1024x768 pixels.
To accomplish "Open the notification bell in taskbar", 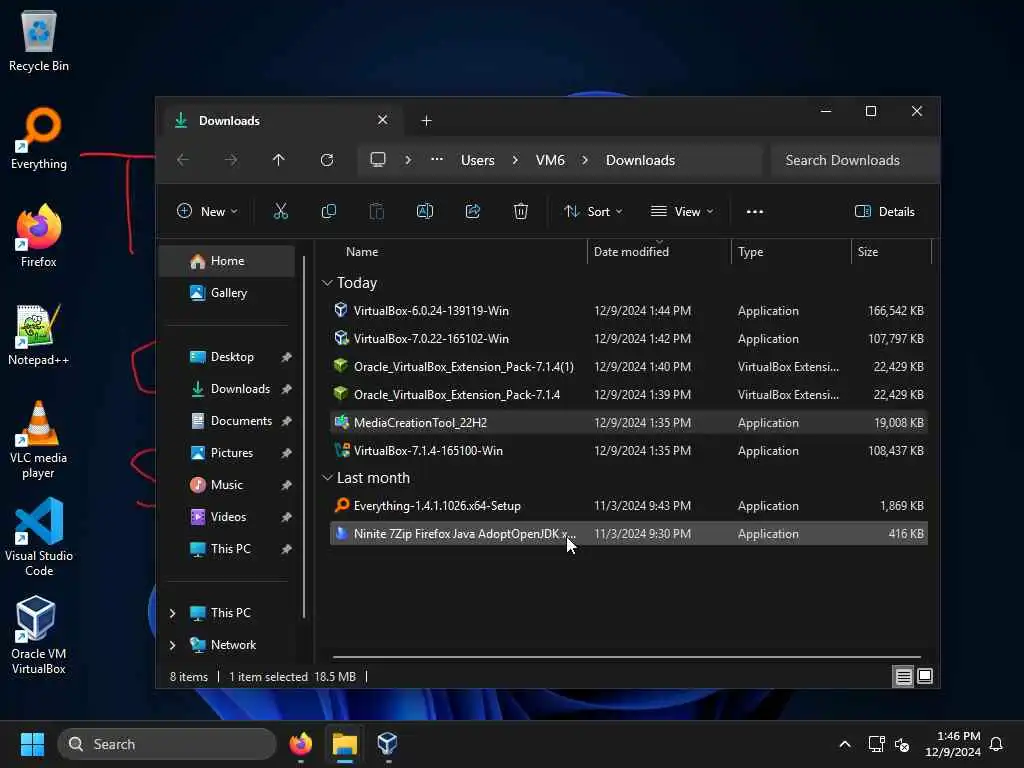I will pyautogui.click(x=996, y=744).
